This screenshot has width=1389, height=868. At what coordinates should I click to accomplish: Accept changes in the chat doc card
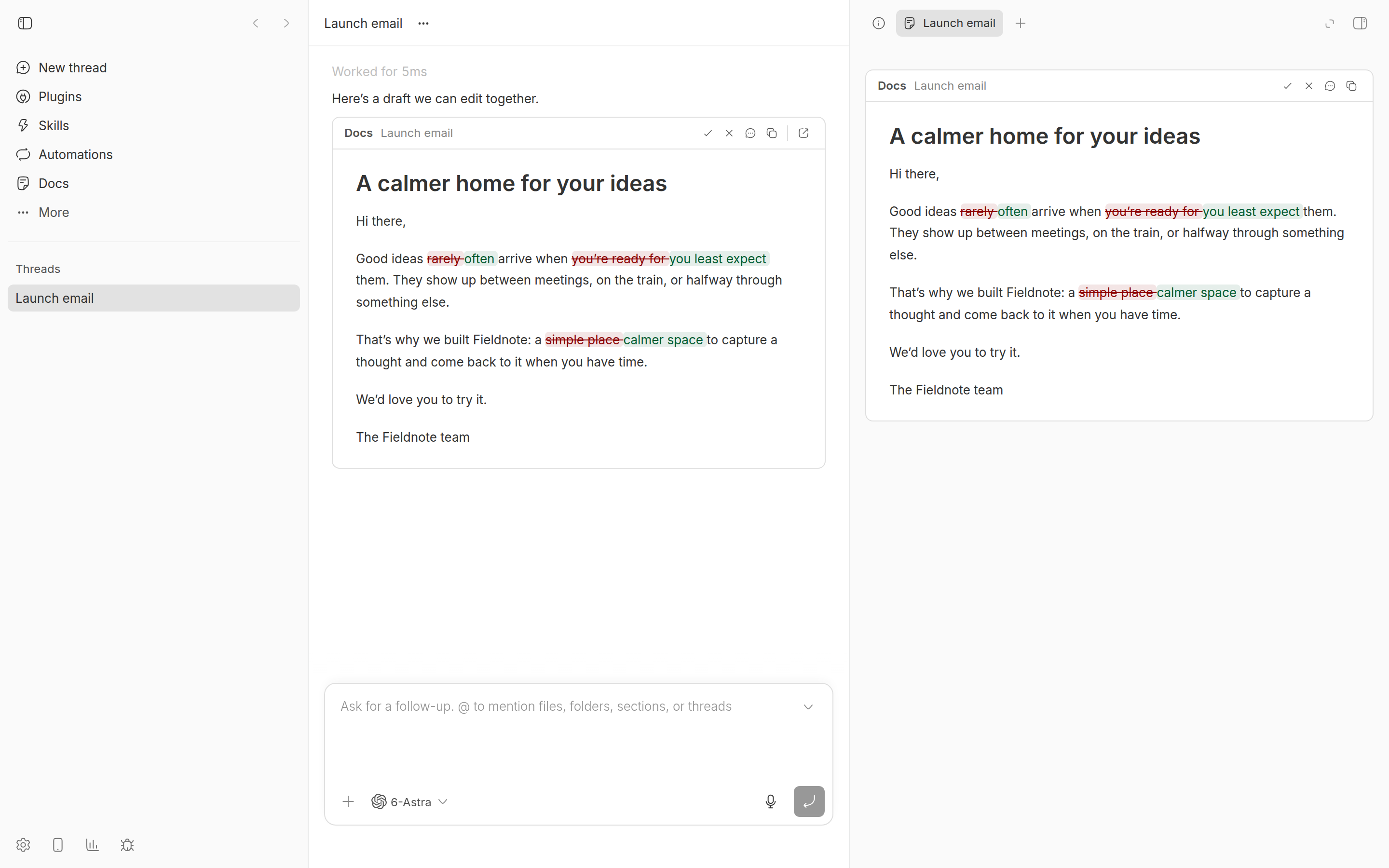click(x=708, y=133)
